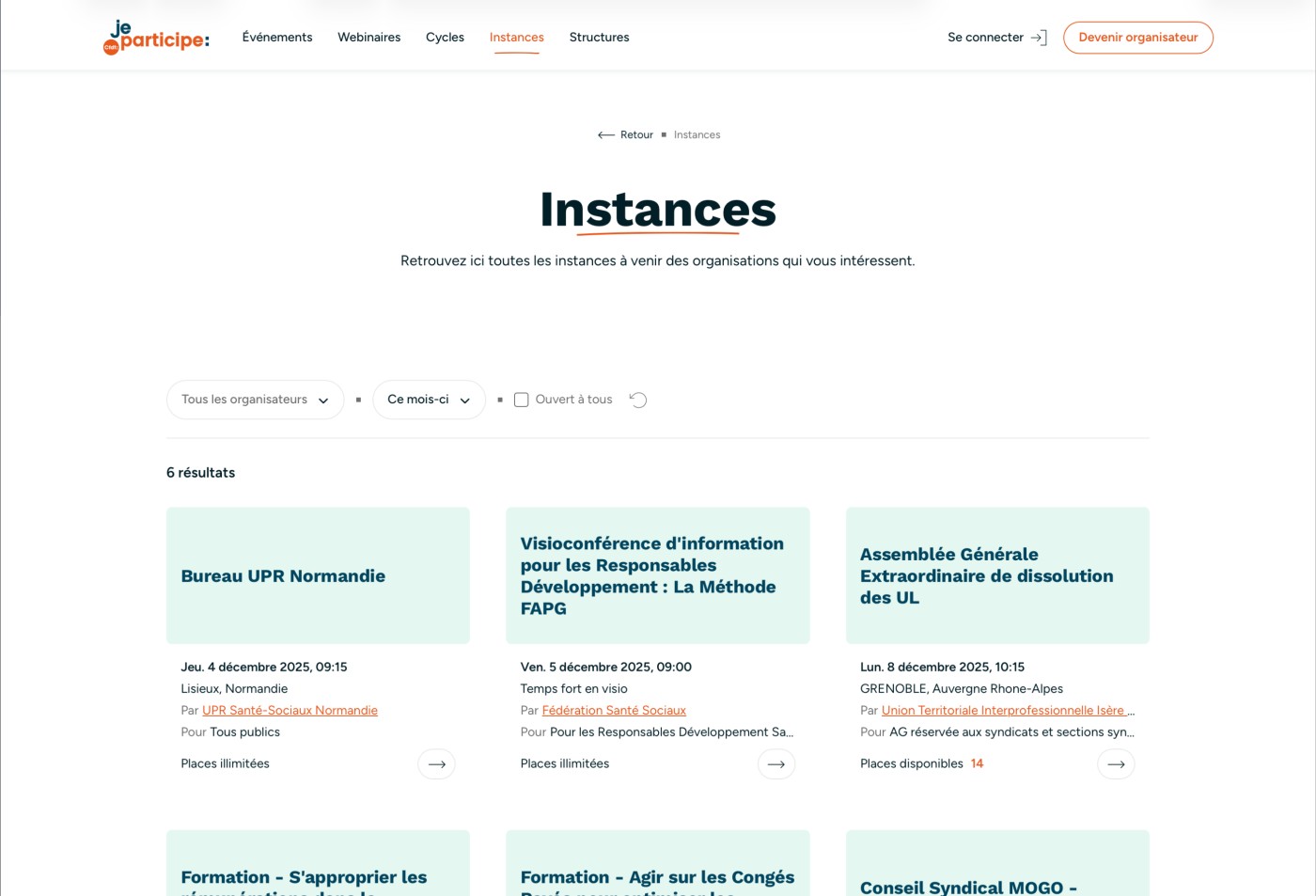Open the Ce mois-ci period dropdown
Image resolution: width=1316 pixels, height=896 pixels.
(x=429, y=400)
